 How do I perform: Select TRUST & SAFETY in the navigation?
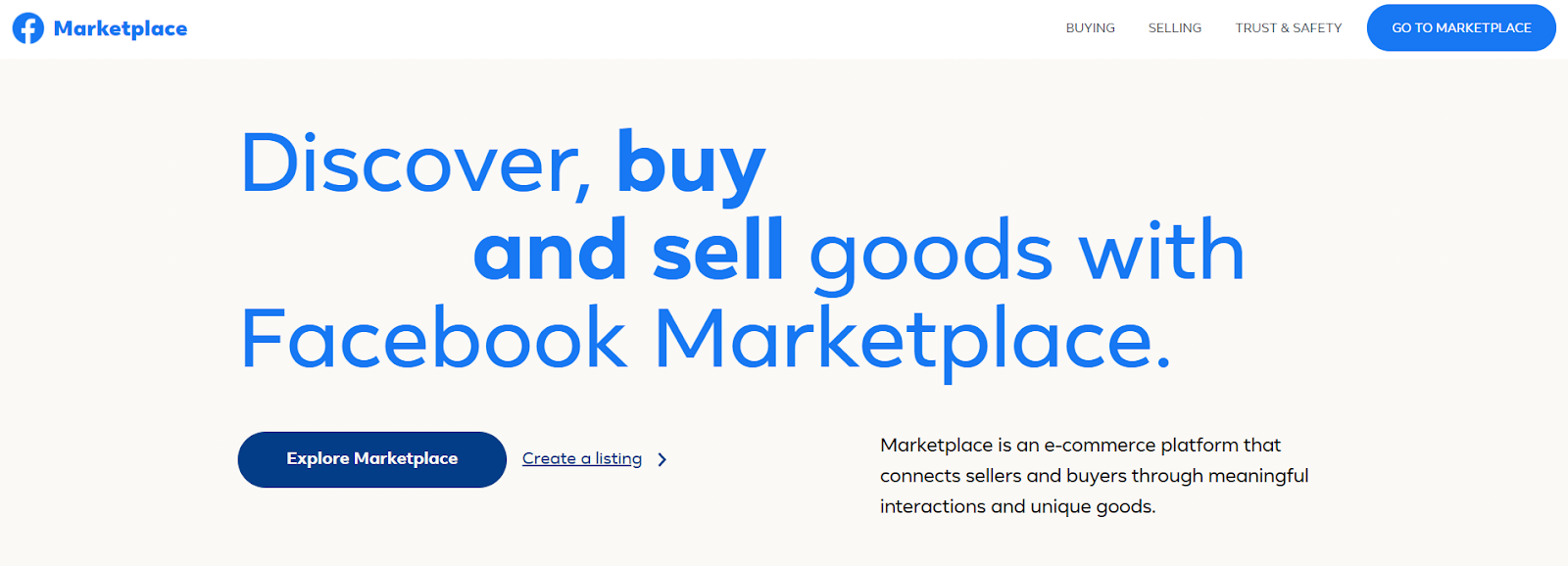[x=1289, y=27]
